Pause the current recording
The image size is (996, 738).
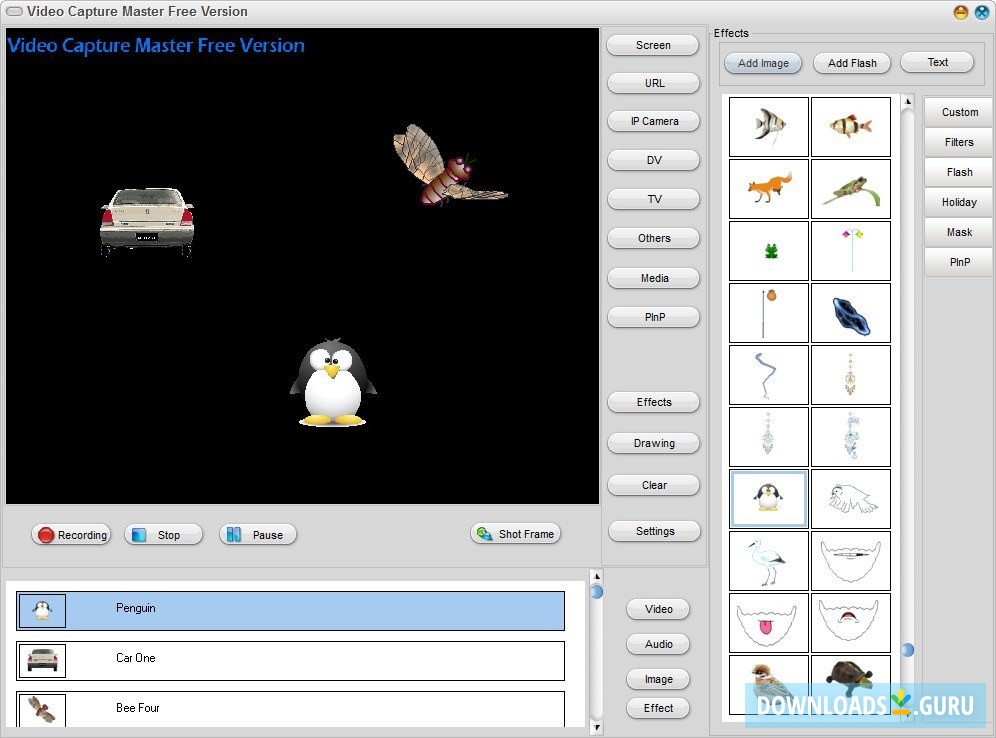coord(257,534)
